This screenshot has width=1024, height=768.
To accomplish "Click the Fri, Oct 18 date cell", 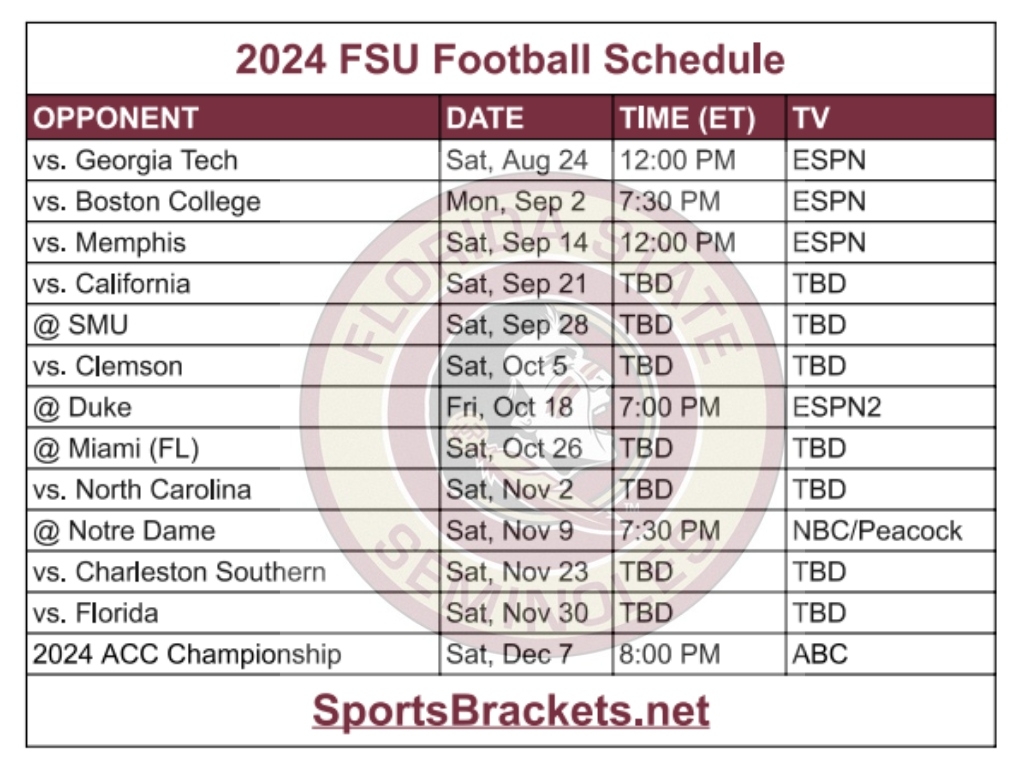I will (x=510, y=407).
